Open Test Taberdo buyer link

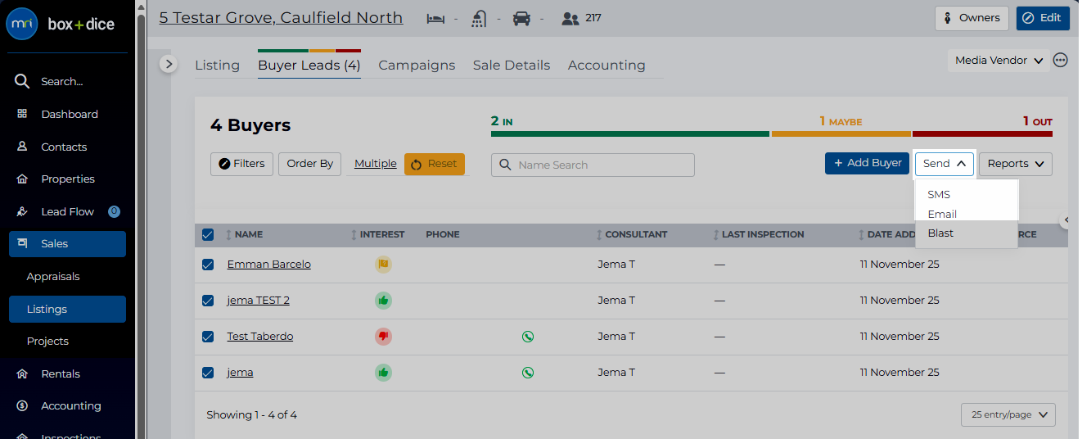[x=260, y=336]
